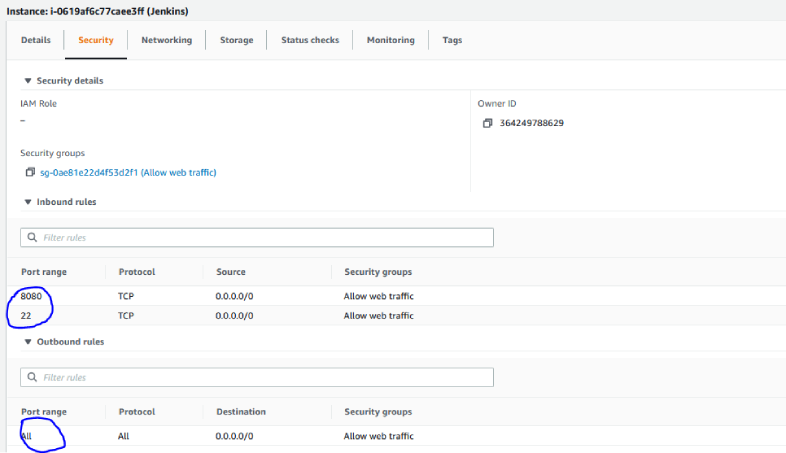Viewport: 786px width, 453px height.
Task: Open security group sg-0ae81e22d4f53d2f1 link
Action: point(128,172)
